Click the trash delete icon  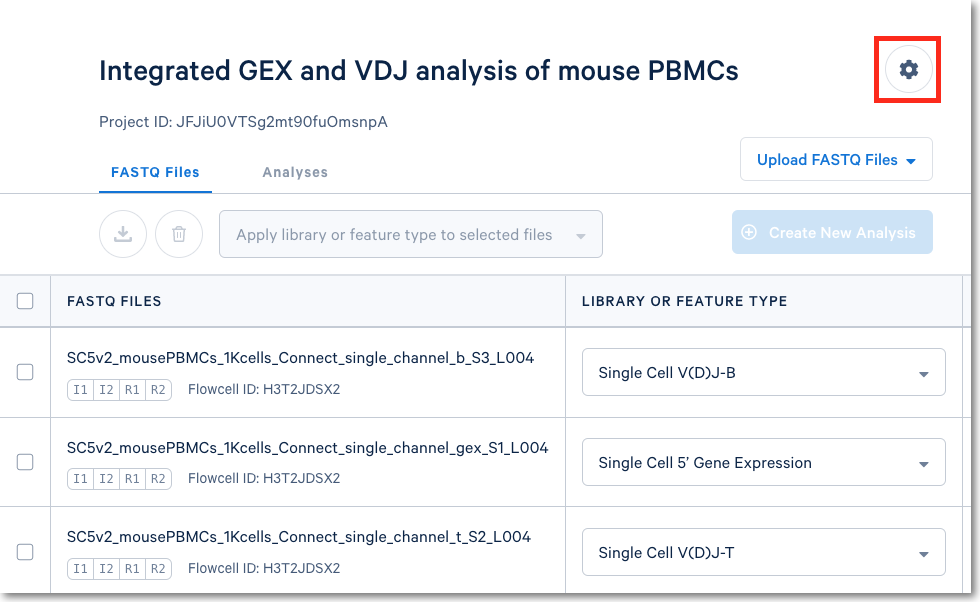click(x=179, y=234)
